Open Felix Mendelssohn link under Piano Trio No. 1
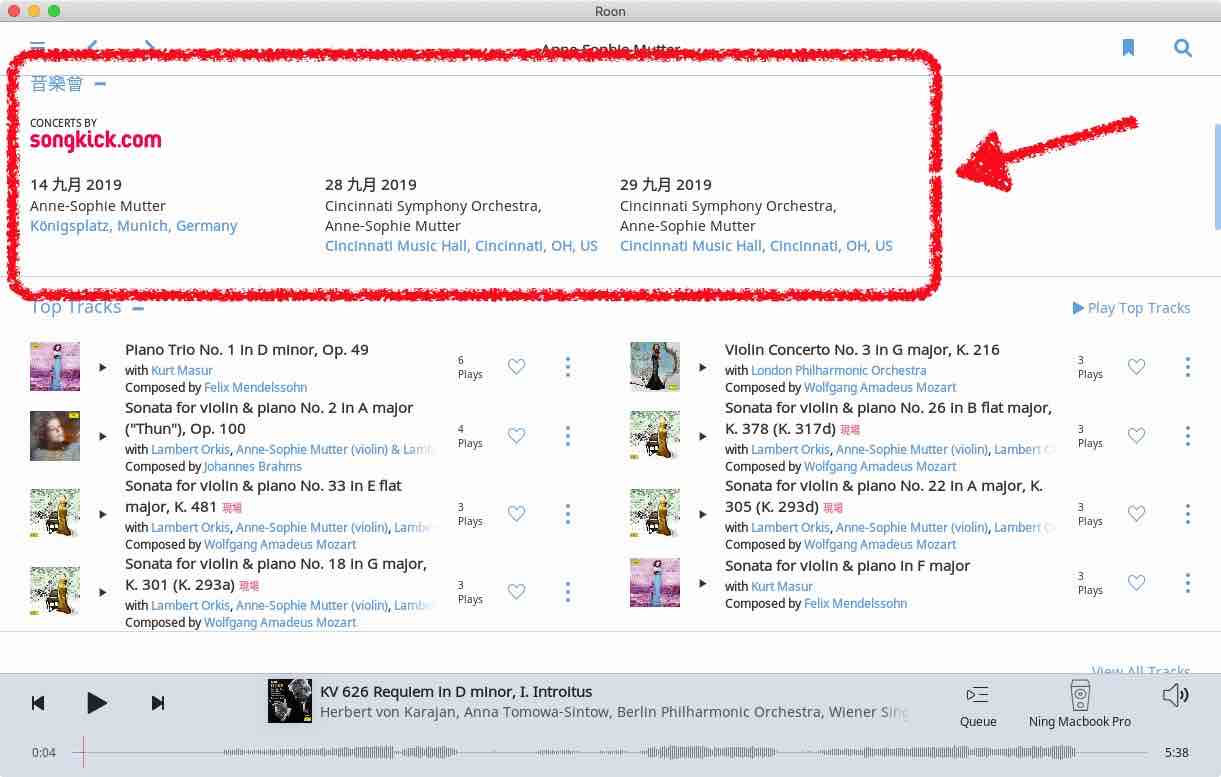Viewport: 1221px width, 777px height. [x=255, y=387]
